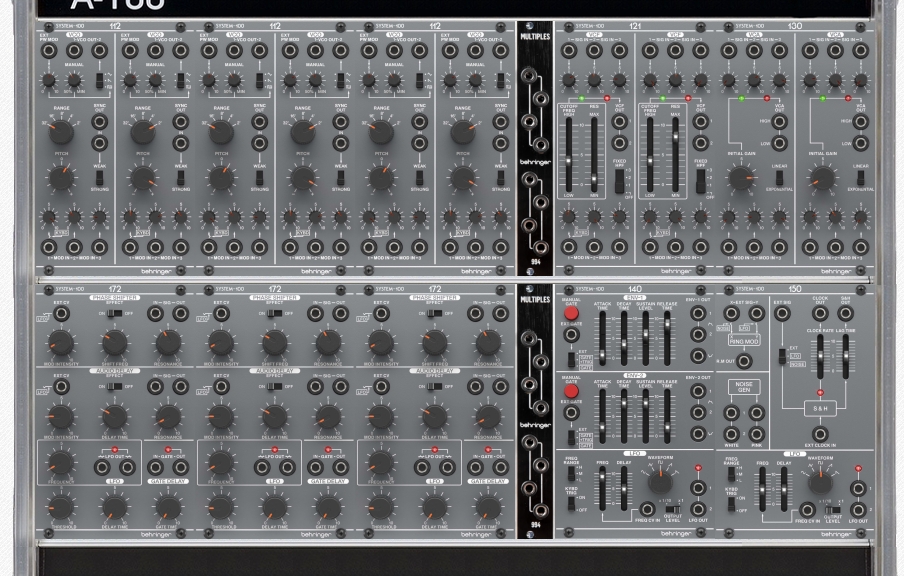904x576 pixels.
Task: Click the CLOCK OUT jack on module 150
Action: (x=820, y=312)
